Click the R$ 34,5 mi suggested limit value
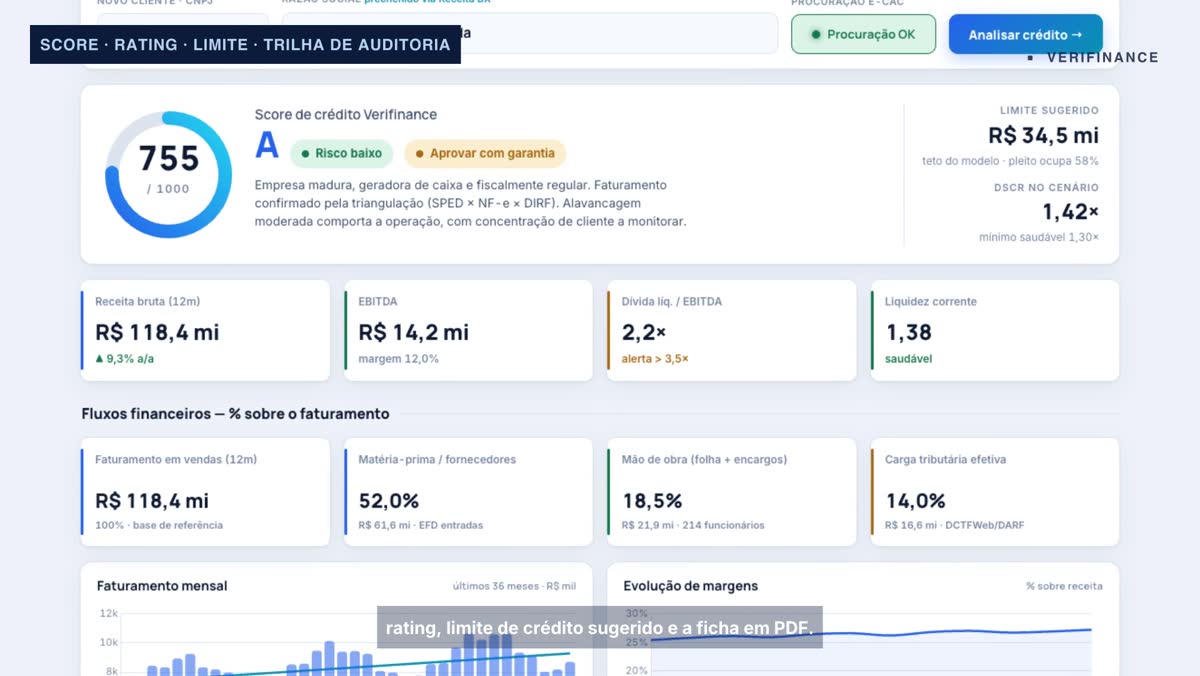 (x=1043, y=135)
